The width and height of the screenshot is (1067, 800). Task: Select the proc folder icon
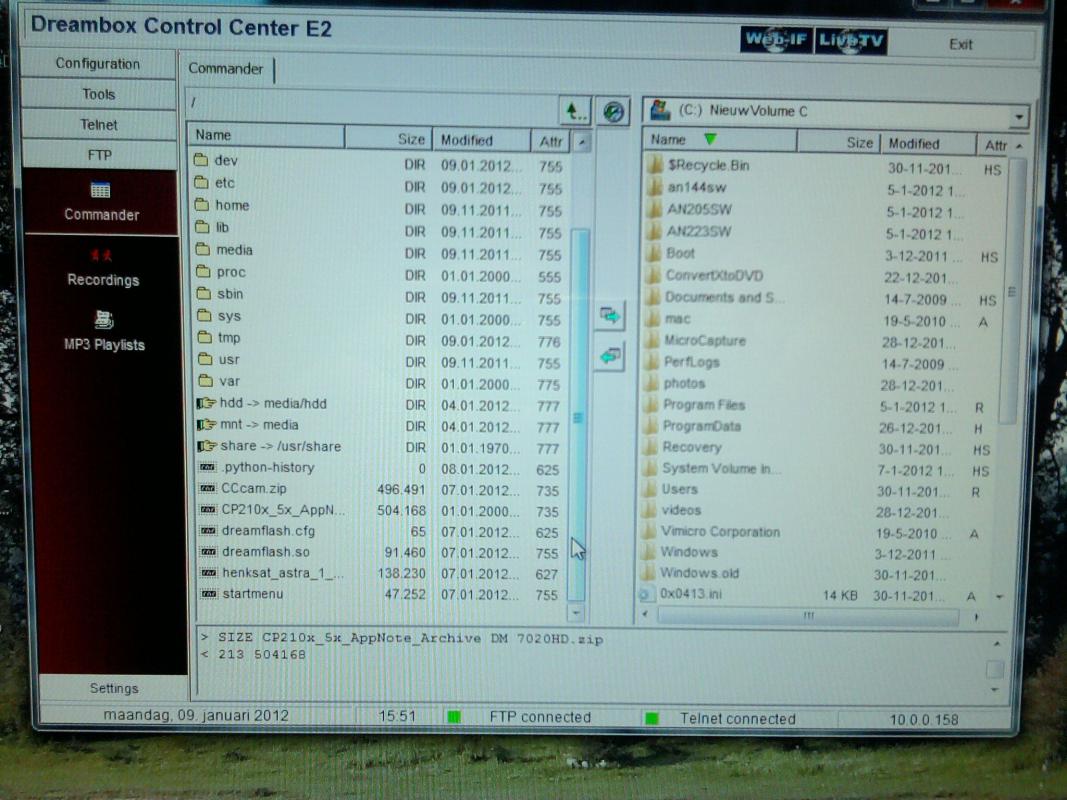[x=203, y=271]
